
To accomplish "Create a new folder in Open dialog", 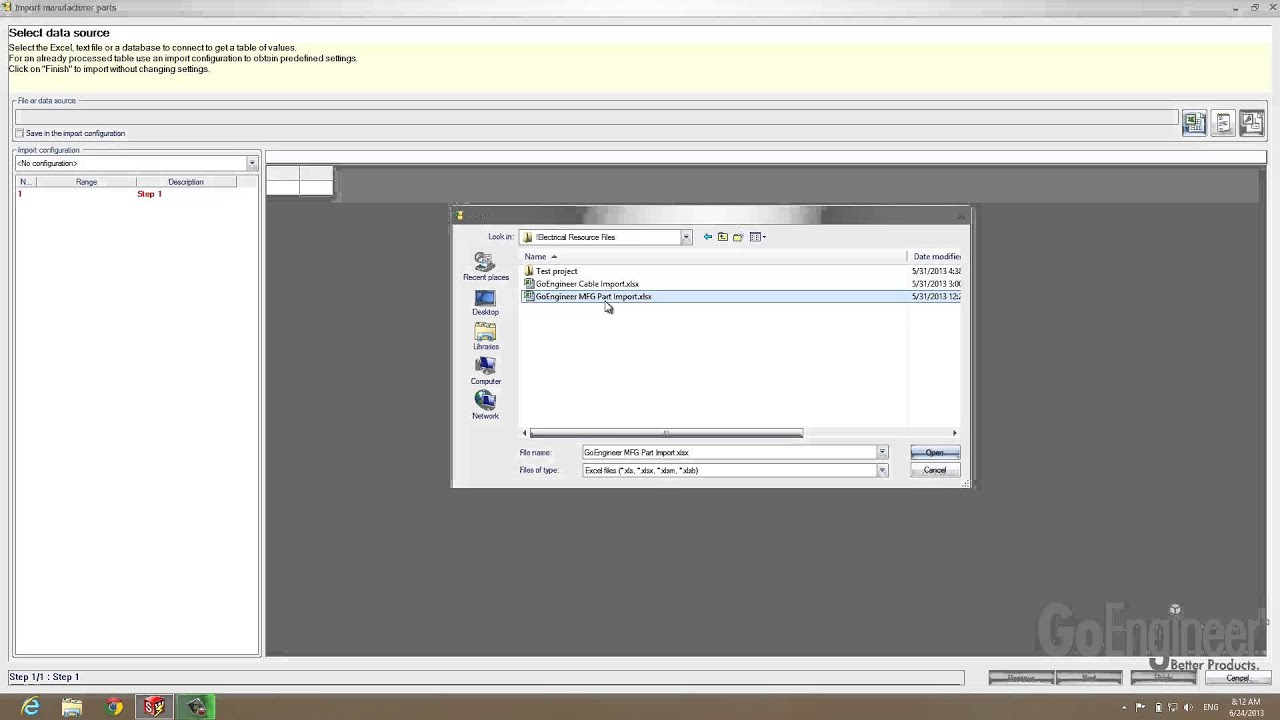I will pos(738,237).
